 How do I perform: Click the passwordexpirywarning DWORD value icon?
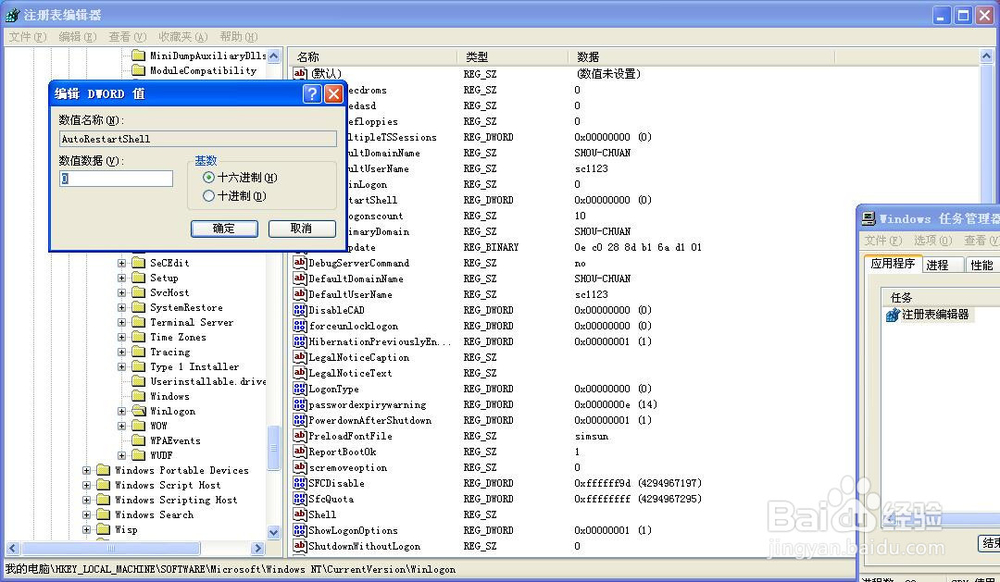click(300, 404)
